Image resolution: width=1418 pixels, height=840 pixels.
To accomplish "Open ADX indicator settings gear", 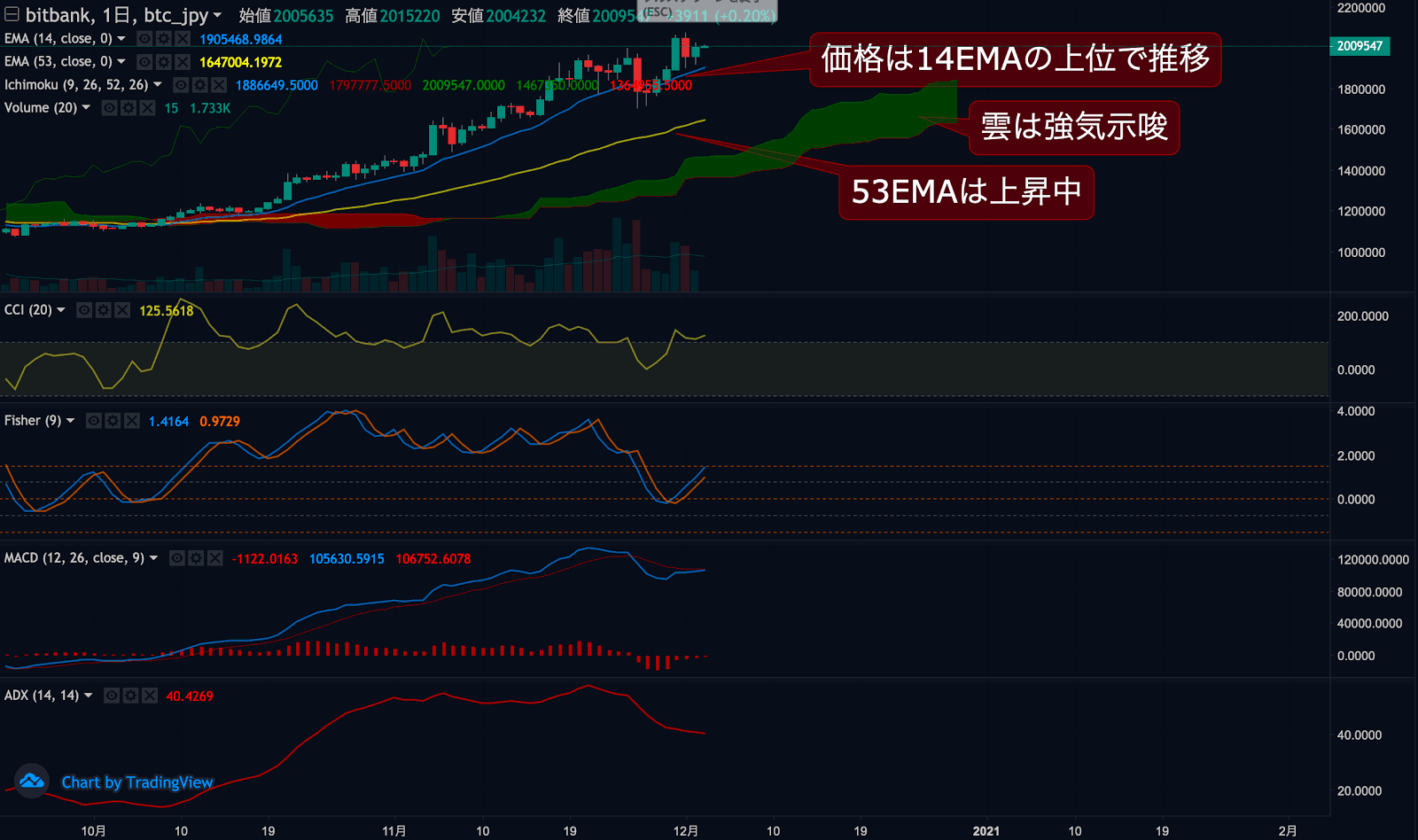I will pyautogui.click(x=130, y=696).
